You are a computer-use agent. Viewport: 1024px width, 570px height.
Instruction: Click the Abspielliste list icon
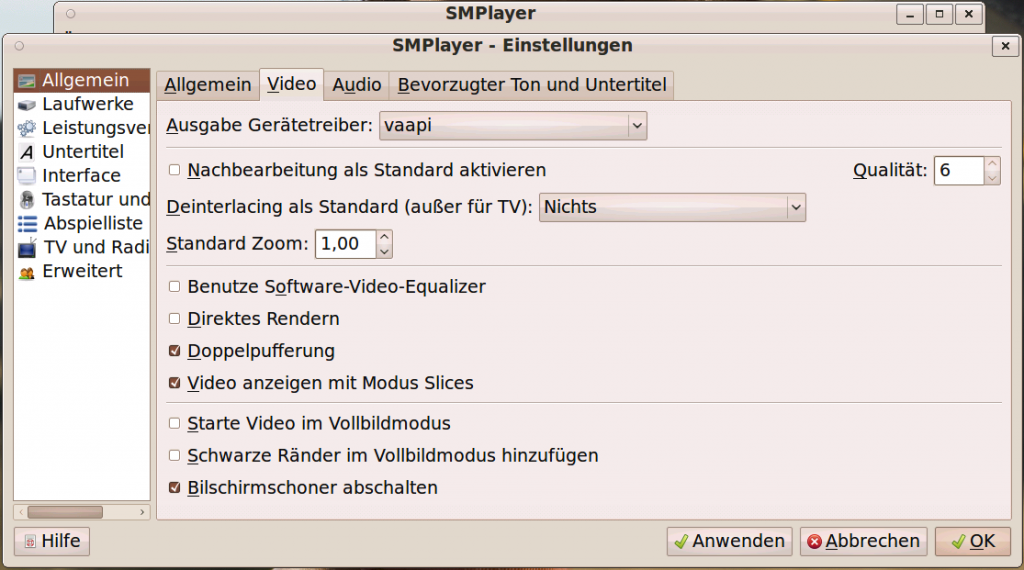point(27,224)
